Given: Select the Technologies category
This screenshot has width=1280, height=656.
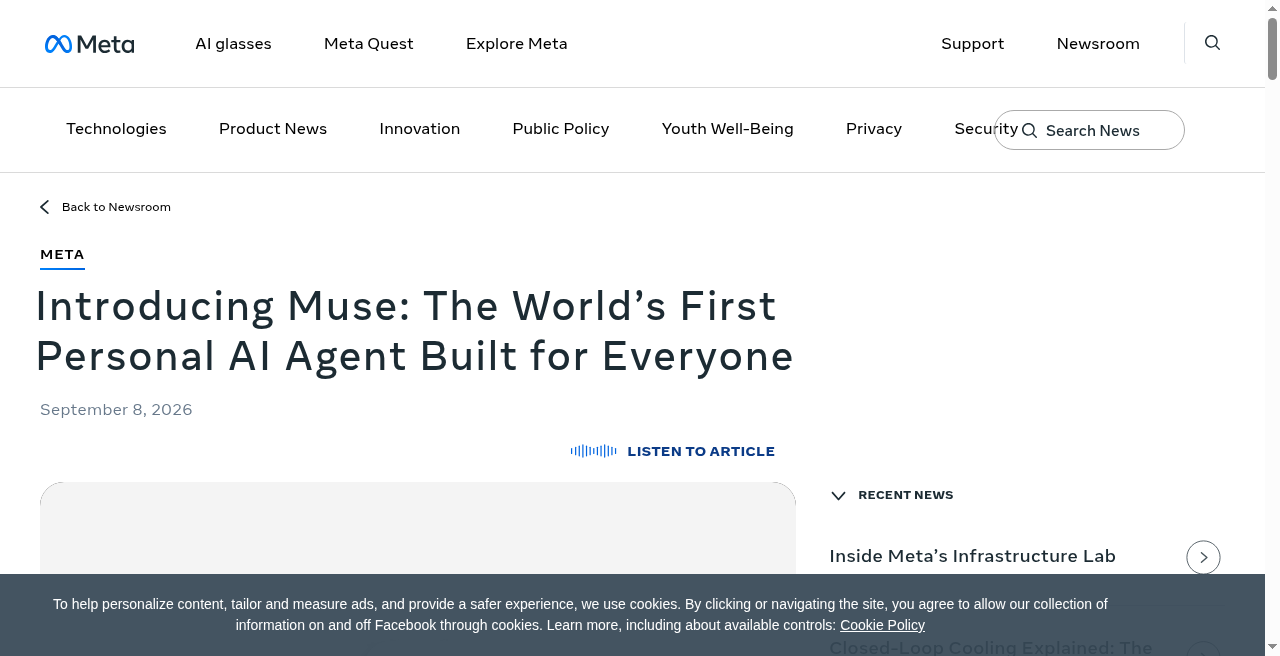Looking at the screenshot, I should [116, 129].
